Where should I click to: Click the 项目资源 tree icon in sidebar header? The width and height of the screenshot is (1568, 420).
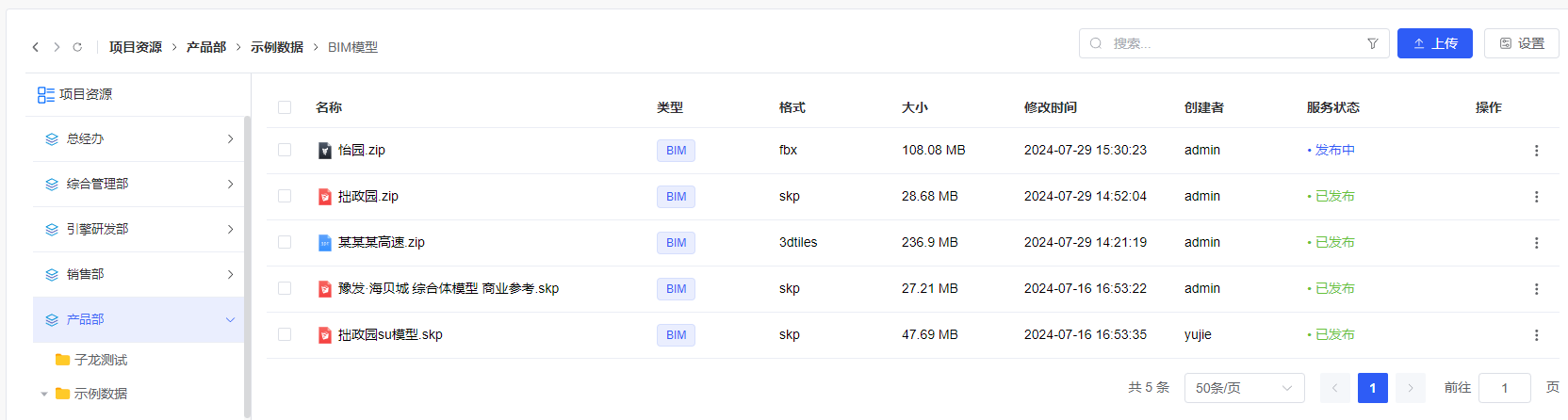tap(45, 95)
